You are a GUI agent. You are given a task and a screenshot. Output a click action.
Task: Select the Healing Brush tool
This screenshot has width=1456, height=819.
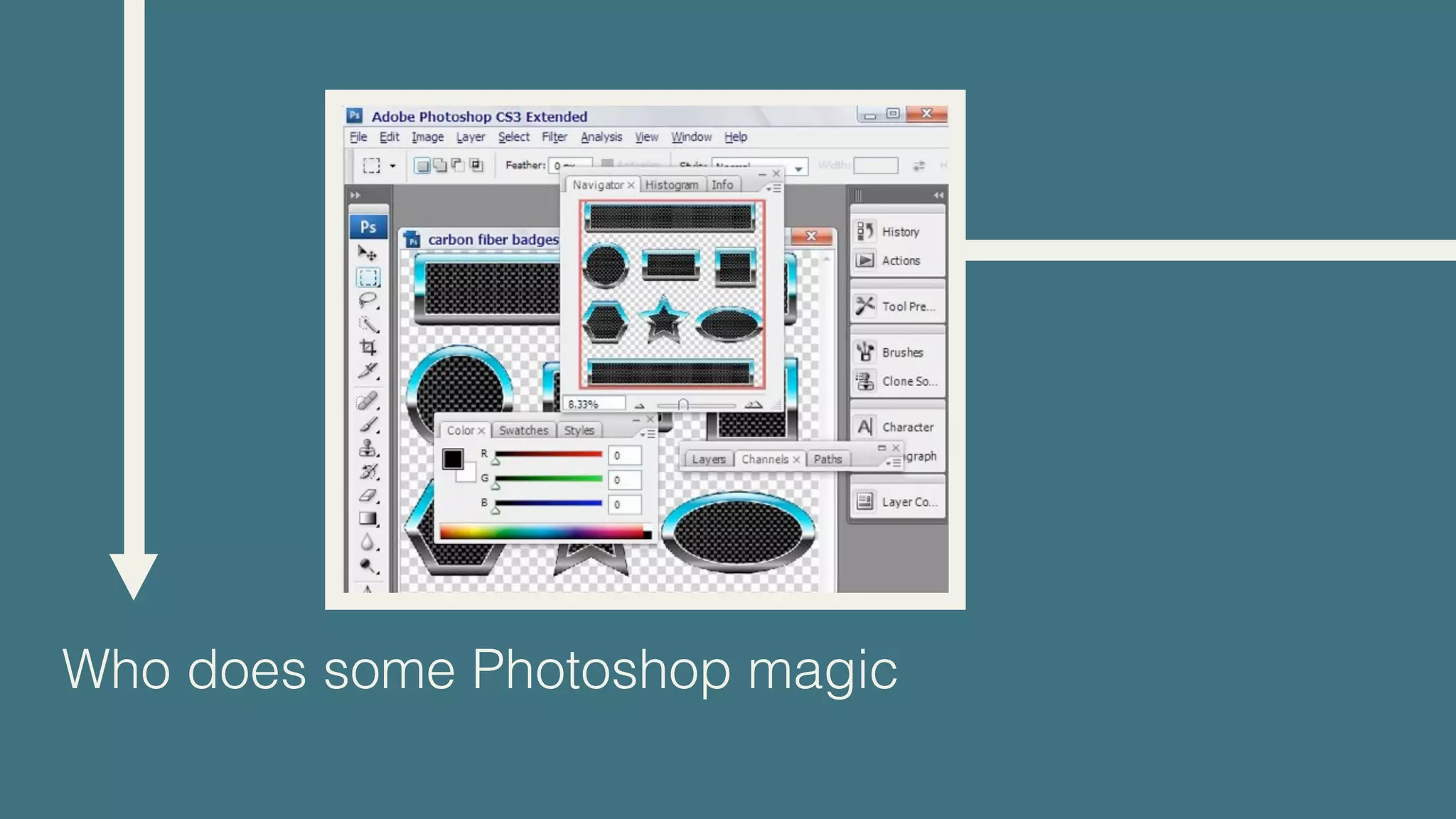click(368, 401)
